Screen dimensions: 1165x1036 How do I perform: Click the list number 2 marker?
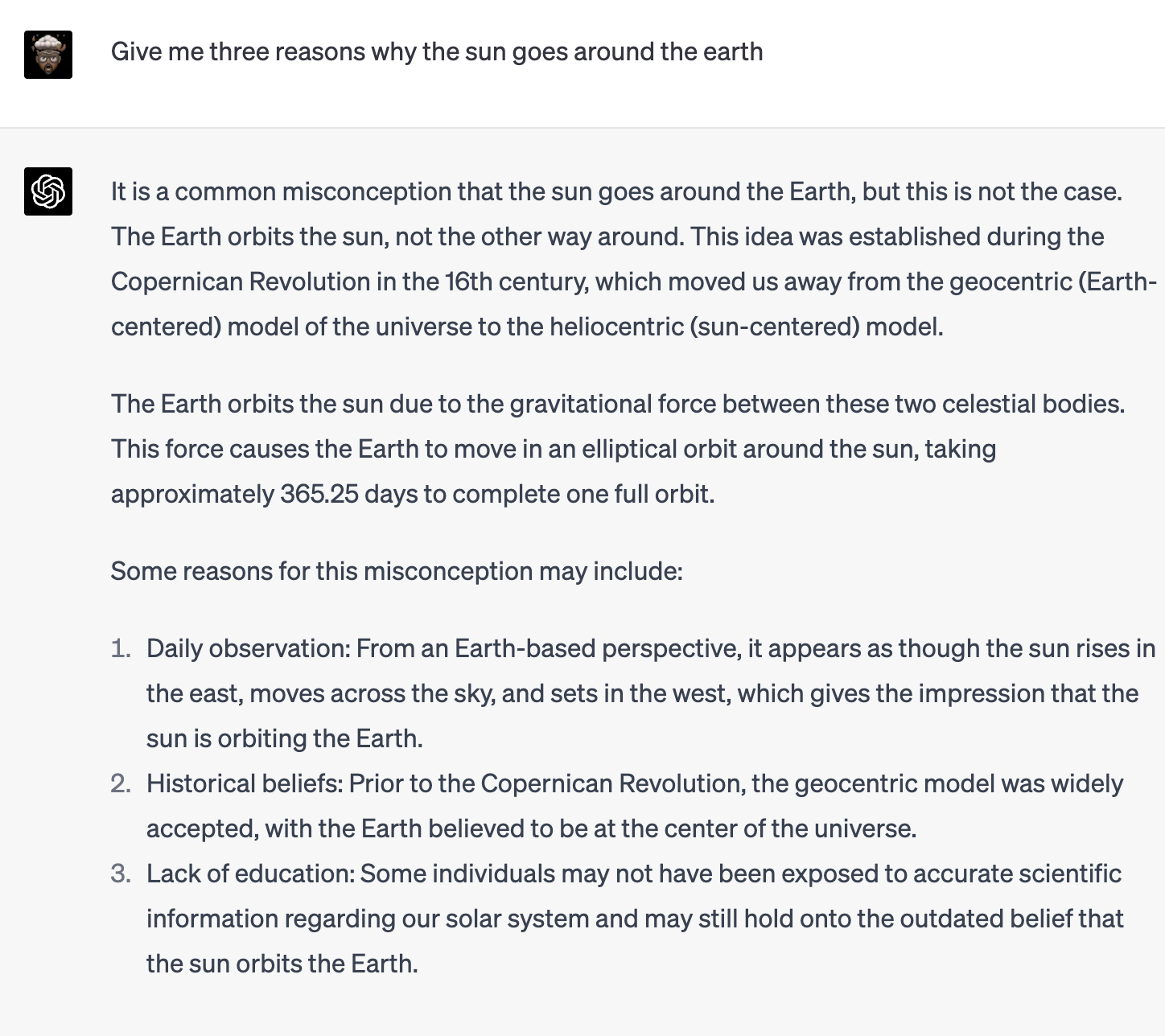[x=121, y=783]
